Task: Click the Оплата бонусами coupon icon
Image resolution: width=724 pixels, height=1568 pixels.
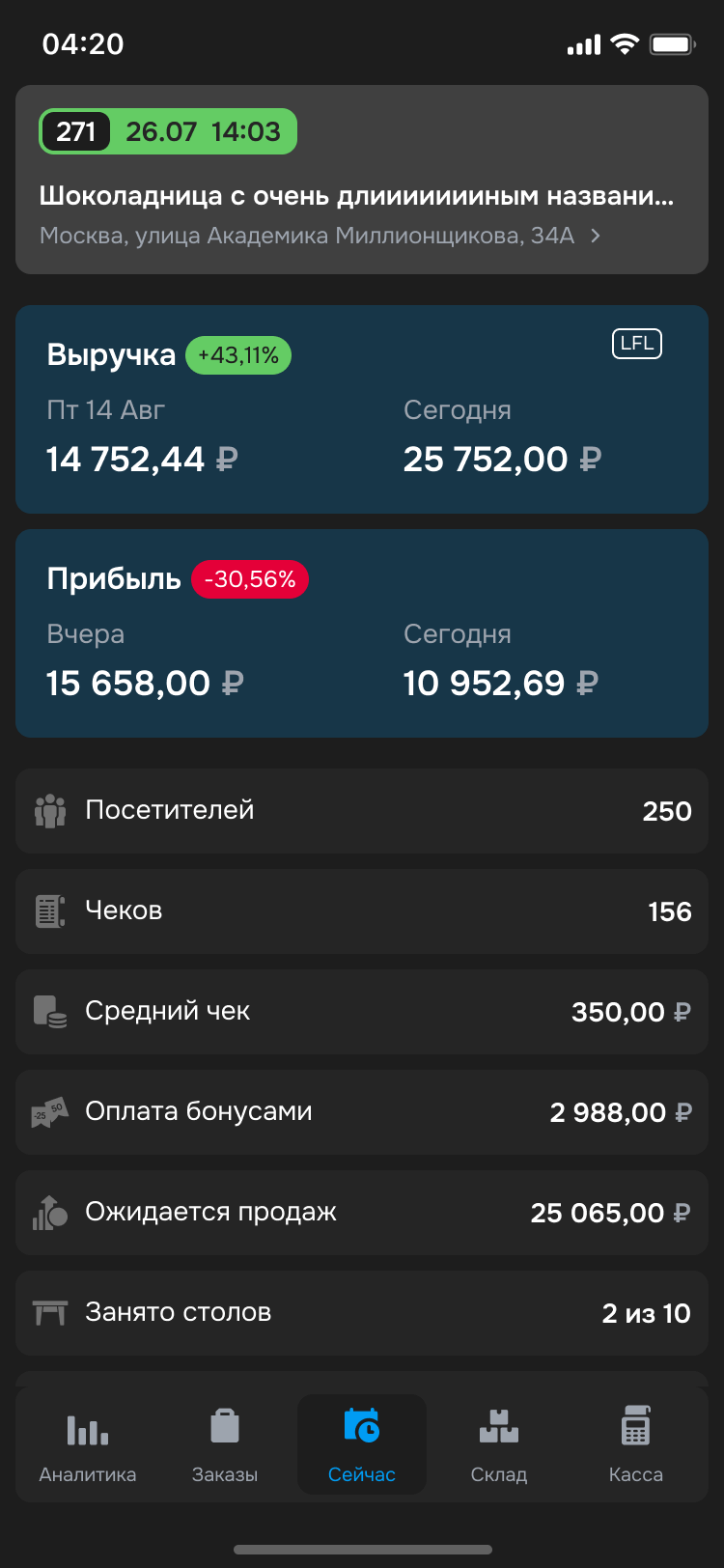Action: click(x=50, y=1112)
